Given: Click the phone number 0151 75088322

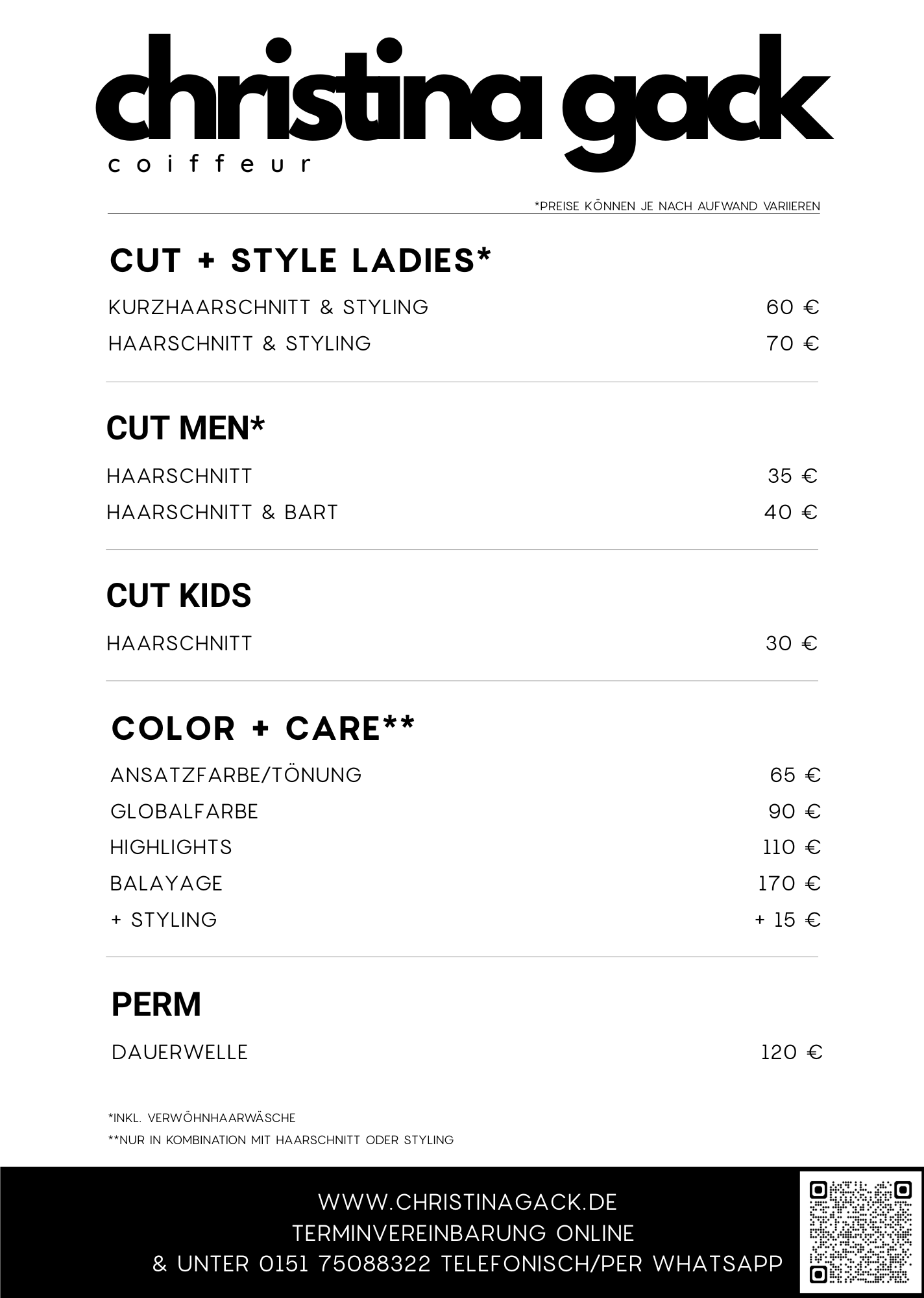Looking at the screenshot, I should coord(345,1264).
